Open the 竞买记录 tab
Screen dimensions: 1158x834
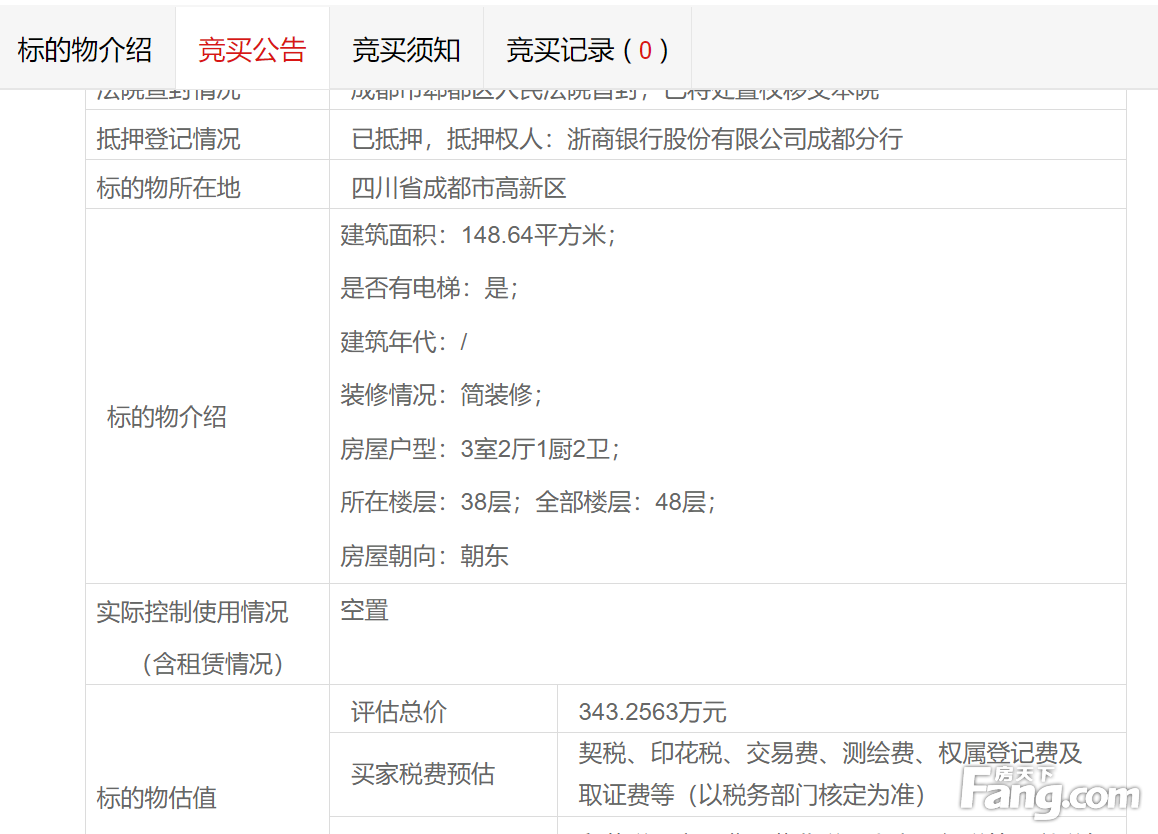point(587,49)
